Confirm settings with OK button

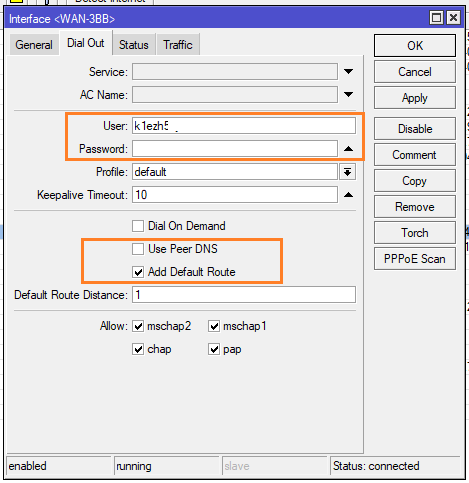(x=415, y=46)
